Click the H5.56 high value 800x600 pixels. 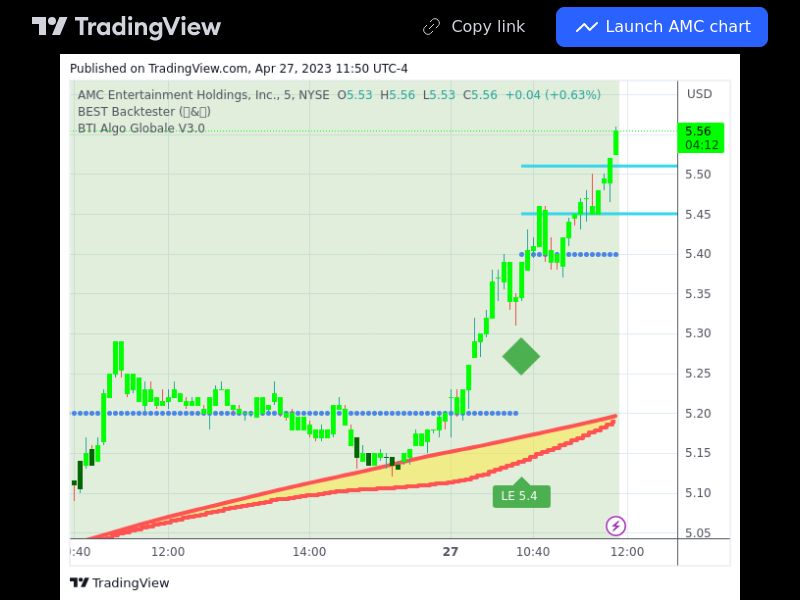pos(397,94)
